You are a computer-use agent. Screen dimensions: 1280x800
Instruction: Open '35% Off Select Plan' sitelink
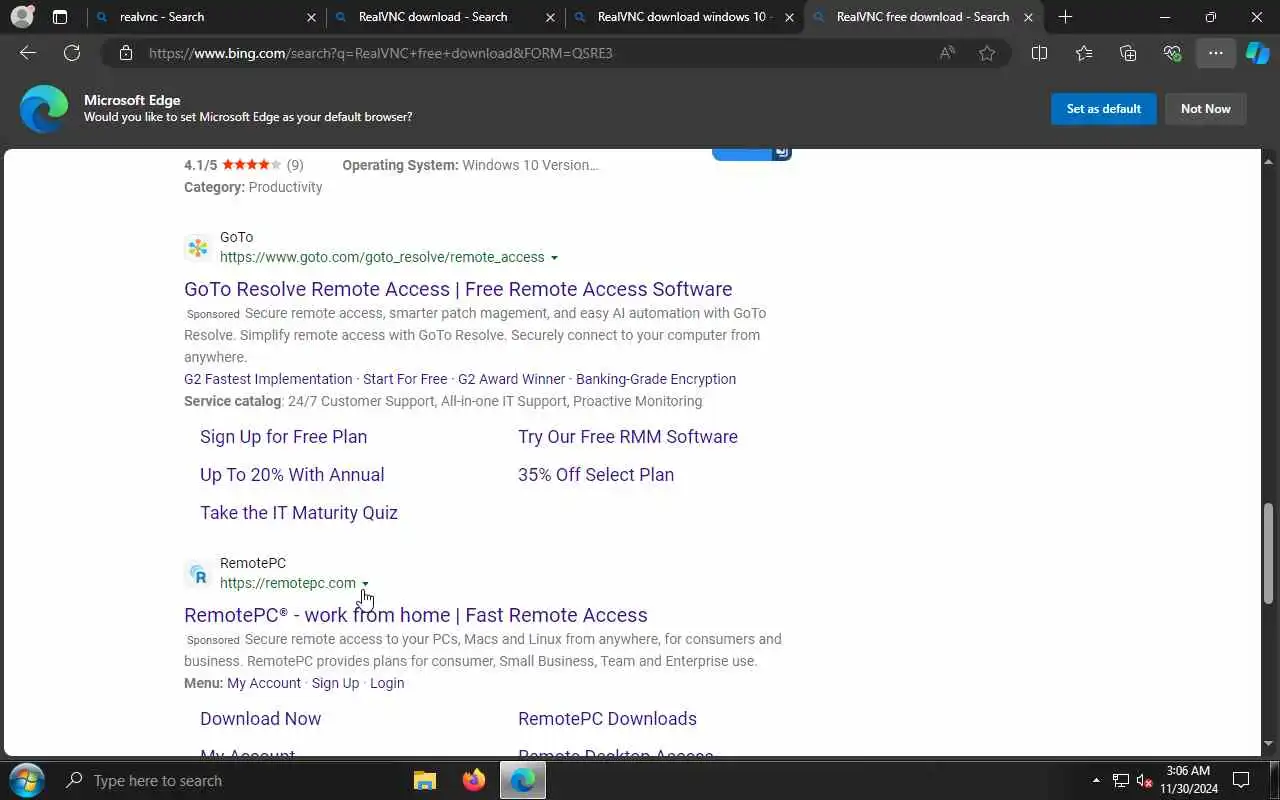[596, 475]
